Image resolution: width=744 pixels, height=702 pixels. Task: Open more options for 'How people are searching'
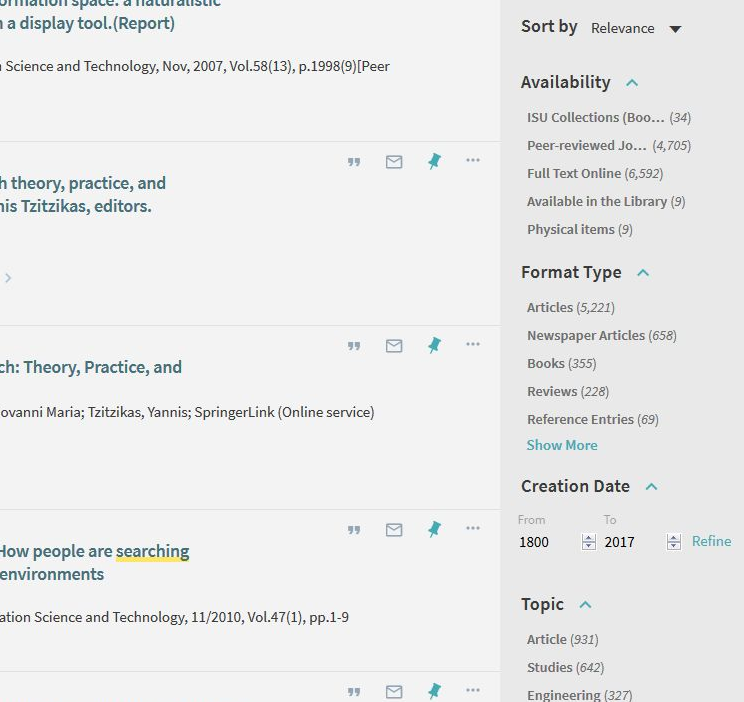[473, 529]
